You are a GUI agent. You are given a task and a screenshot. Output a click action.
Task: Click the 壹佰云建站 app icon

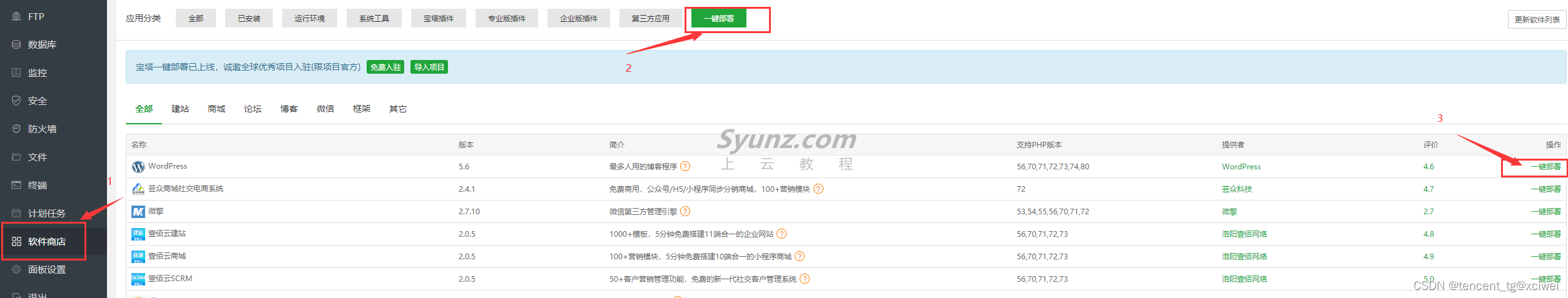[x=138, y=234]
